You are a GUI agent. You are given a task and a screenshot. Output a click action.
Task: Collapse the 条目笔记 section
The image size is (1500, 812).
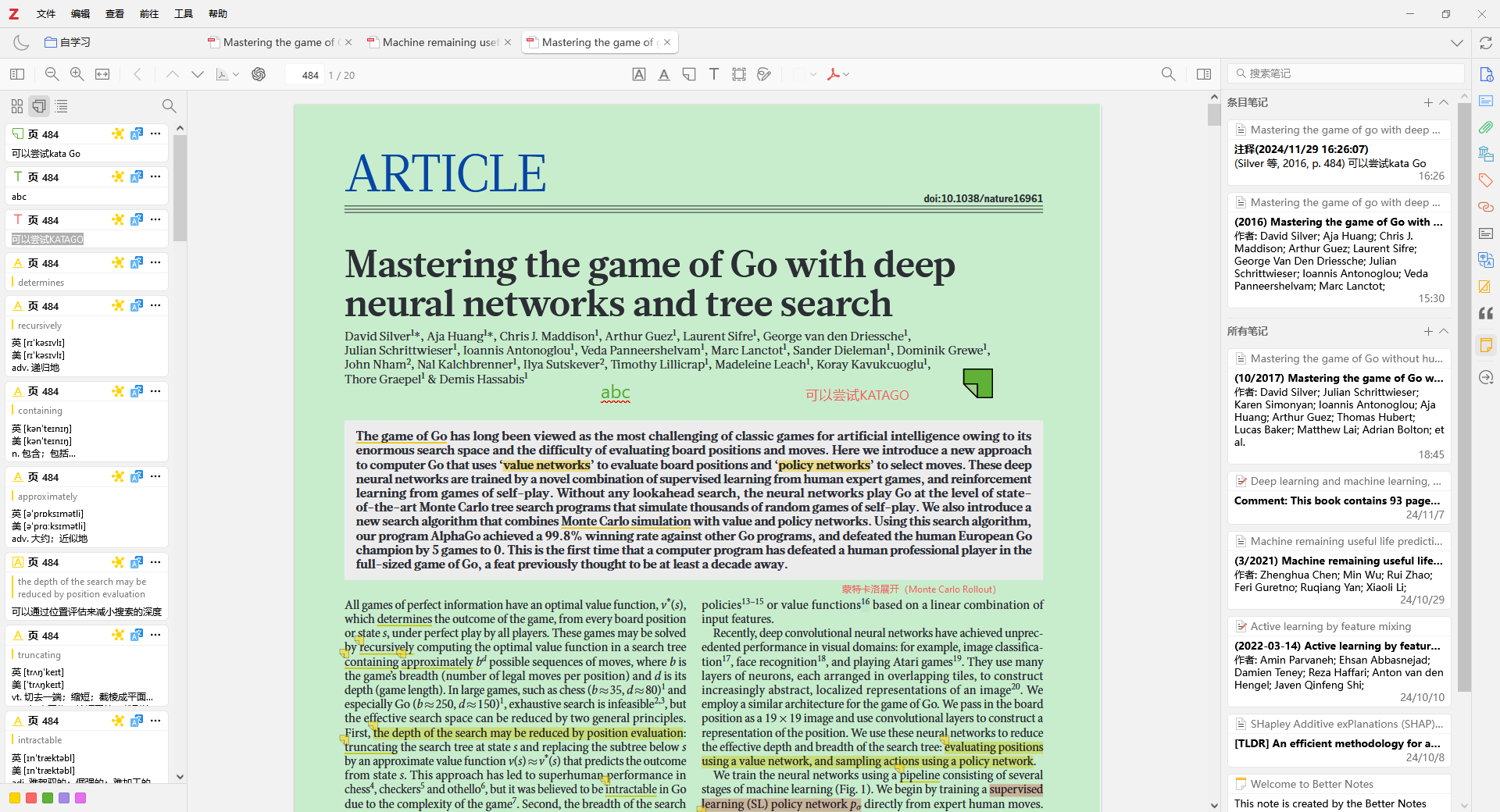1444,102
